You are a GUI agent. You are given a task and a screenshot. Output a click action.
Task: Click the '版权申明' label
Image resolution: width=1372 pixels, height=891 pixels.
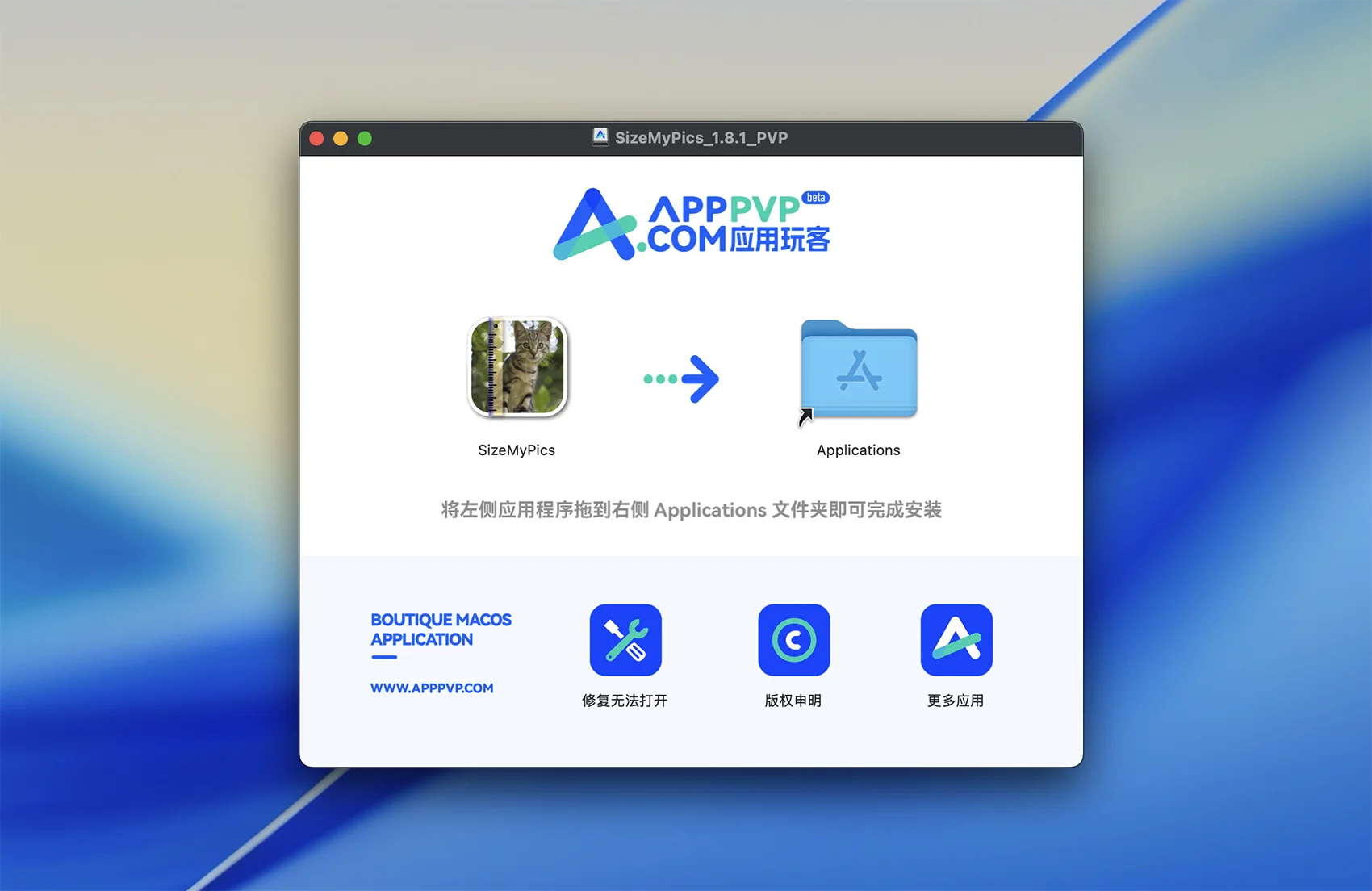click(793, 701)
